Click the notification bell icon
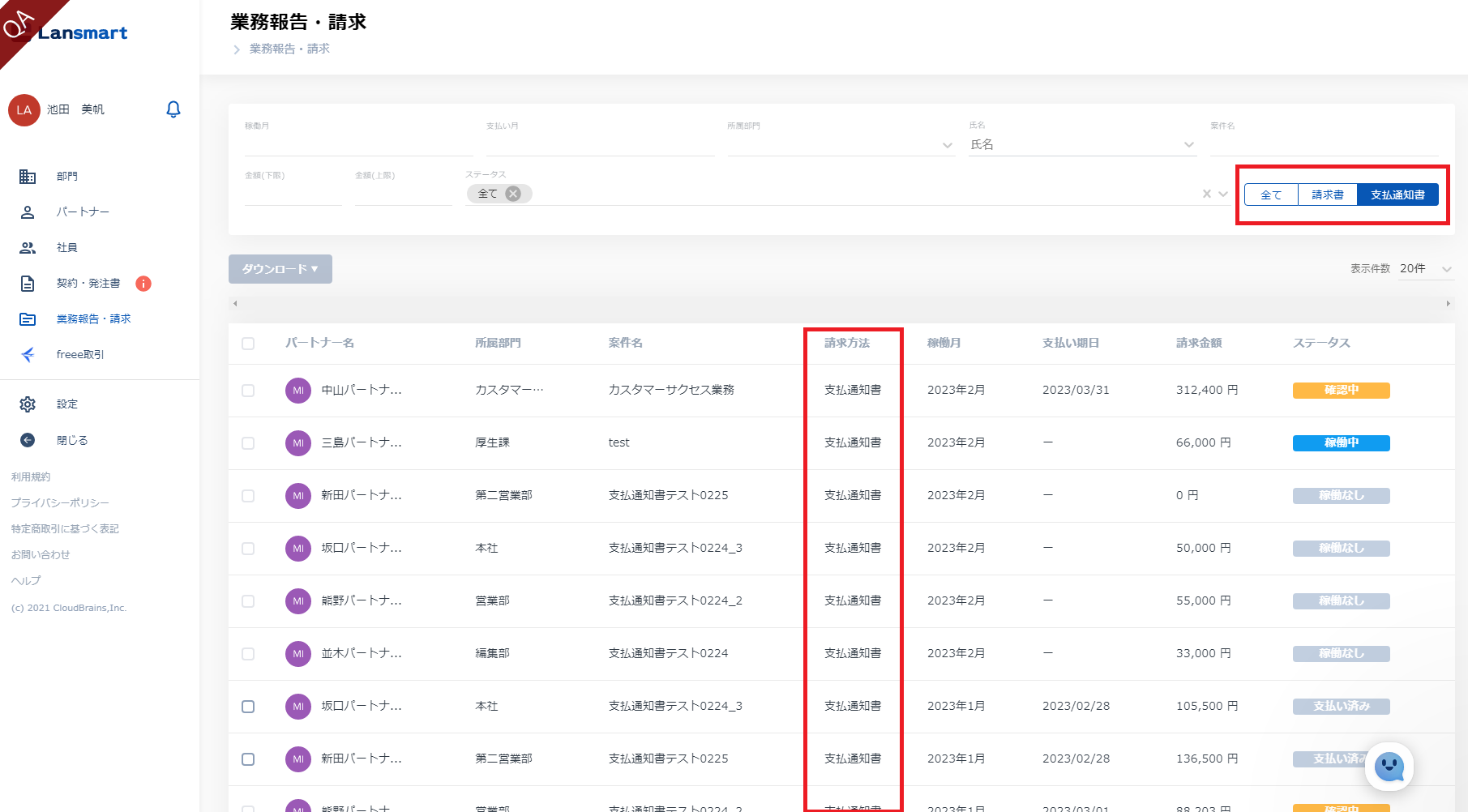 (x=173, y=109)
